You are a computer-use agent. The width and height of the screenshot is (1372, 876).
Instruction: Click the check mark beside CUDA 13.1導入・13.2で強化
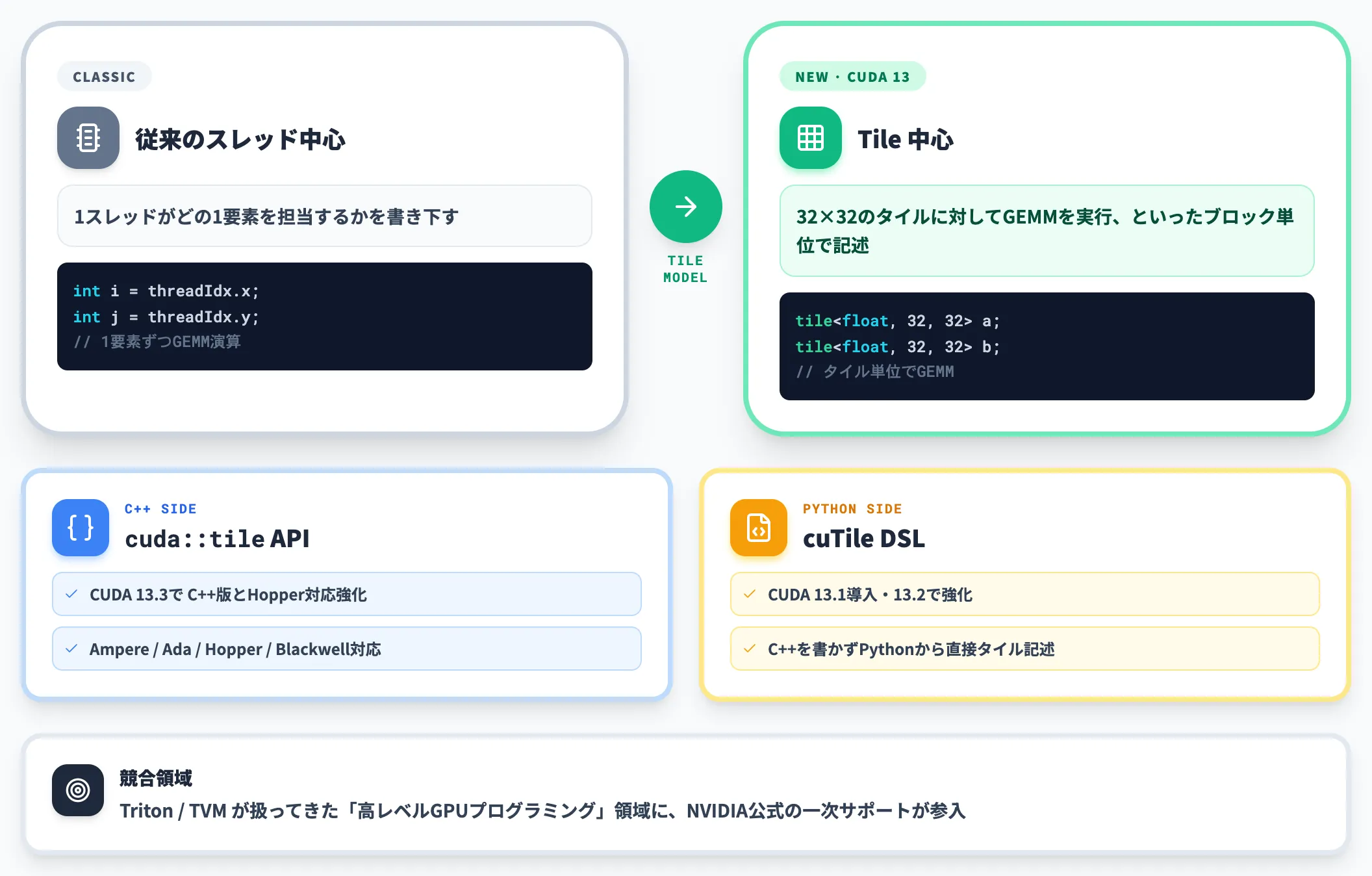(750, 594)
